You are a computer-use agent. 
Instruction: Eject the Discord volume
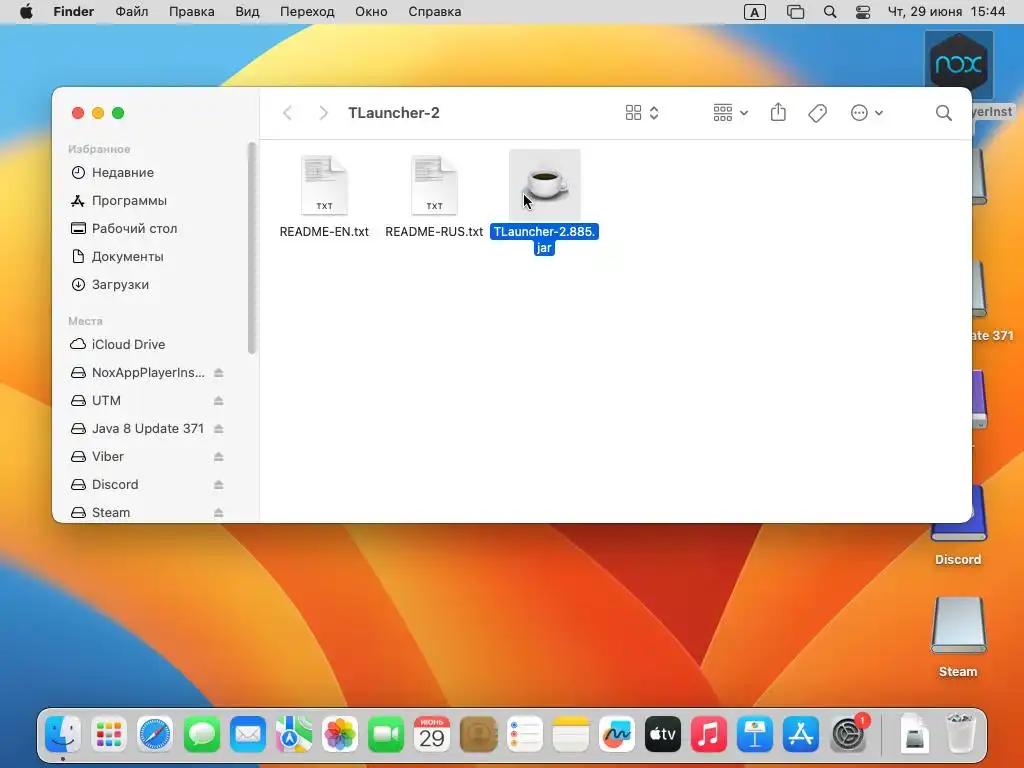tap(219, 485)
